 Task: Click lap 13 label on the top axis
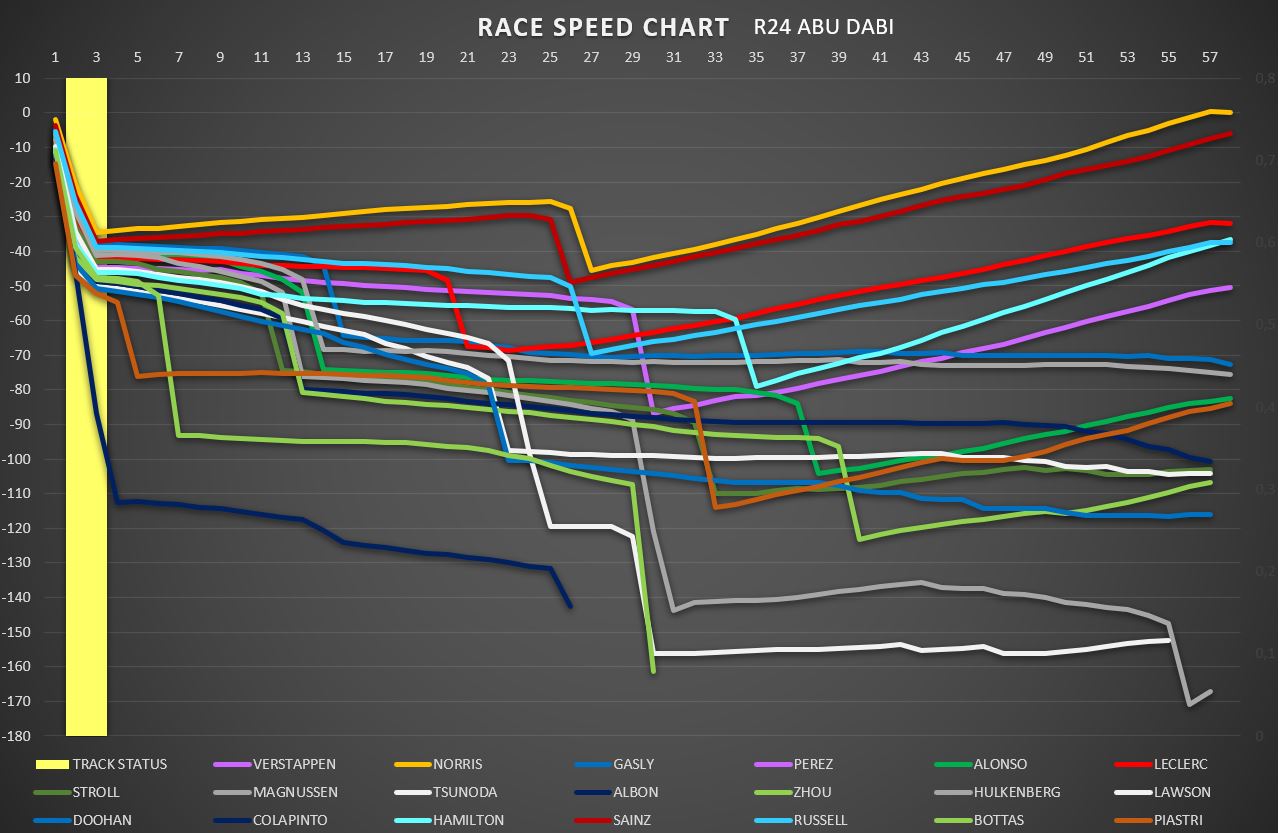pos(302,57)
